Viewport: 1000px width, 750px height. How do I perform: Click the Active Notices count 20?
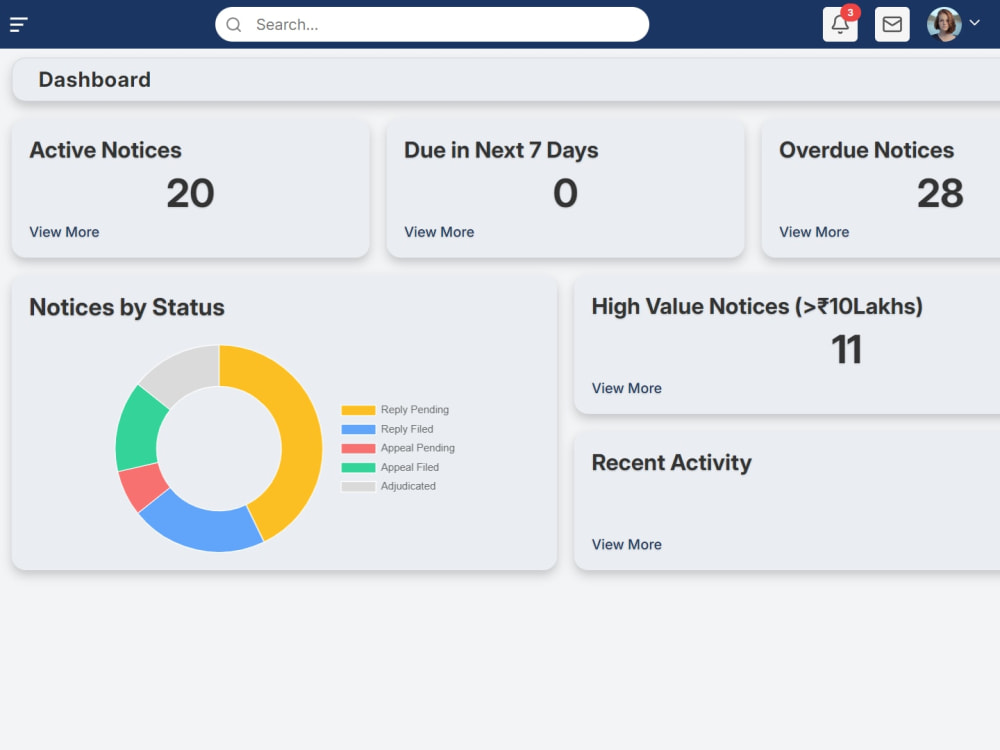[191, 193]
